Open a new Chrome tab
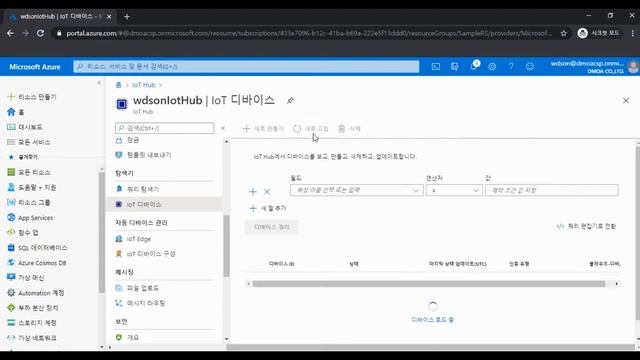Viewport: 640px width, 360px height. 127,17
